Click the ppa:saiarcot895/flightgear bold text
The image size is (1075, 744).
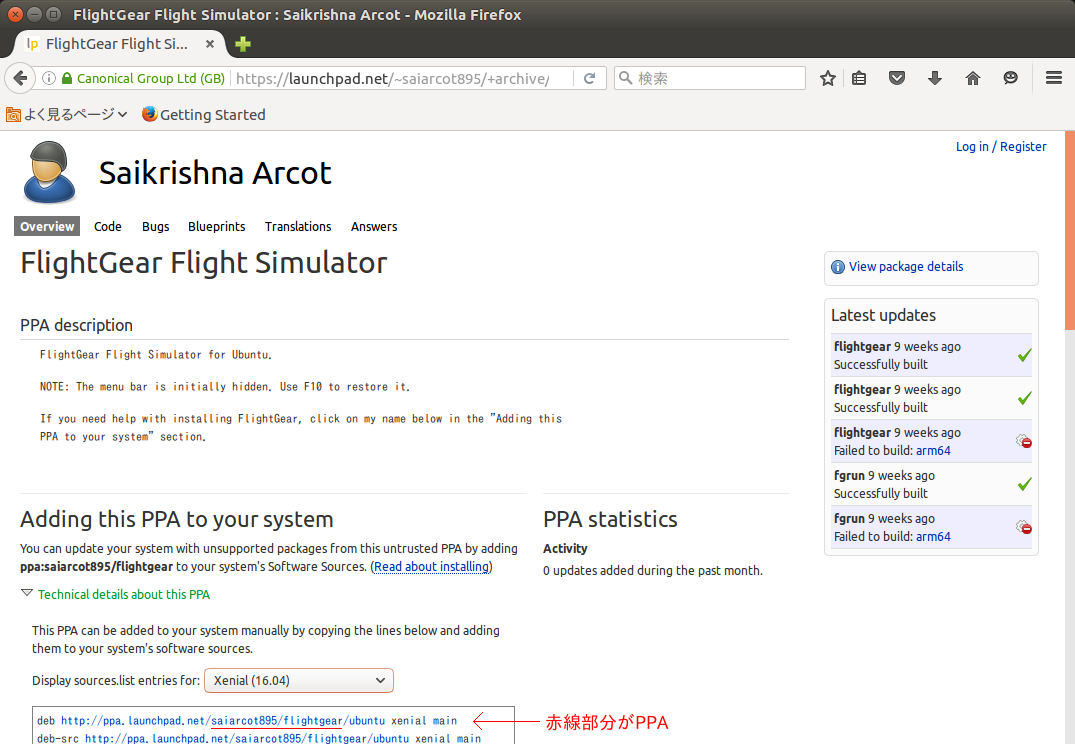click(x=96, y=566)
